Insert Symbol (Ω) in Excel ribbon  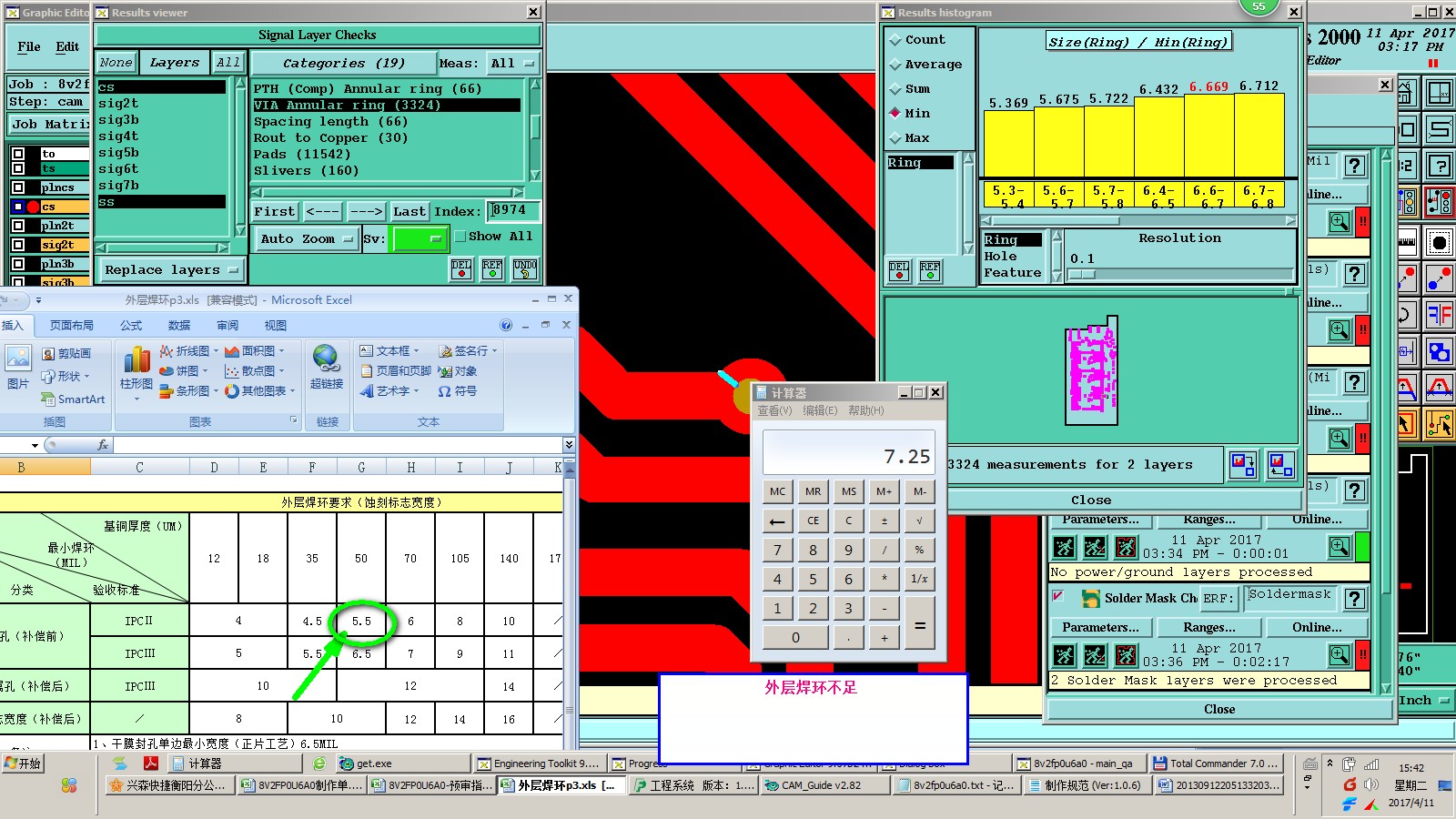(457, 391)
